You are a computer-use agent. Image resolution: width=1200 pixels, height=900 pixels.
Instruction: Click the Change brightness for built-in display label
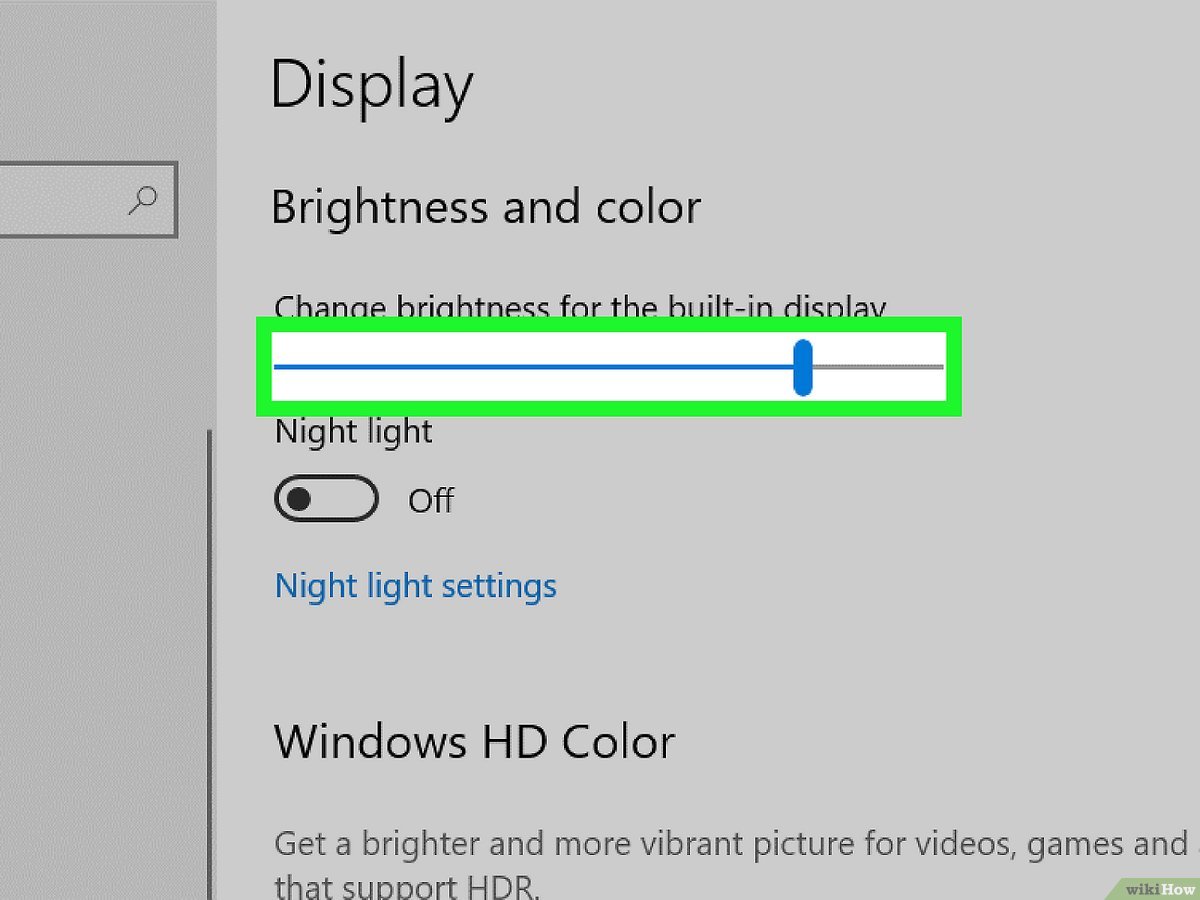click(580, 308)
